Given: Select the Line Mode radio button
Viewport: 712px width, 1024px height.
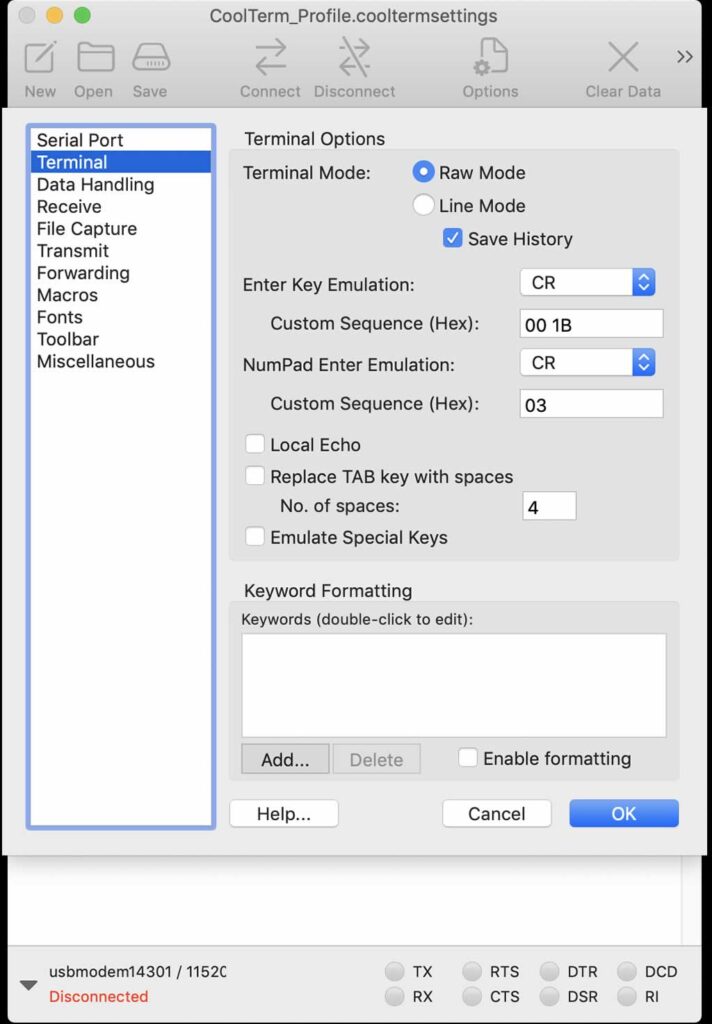Looking at the screenshot, I should click(424, 206).
